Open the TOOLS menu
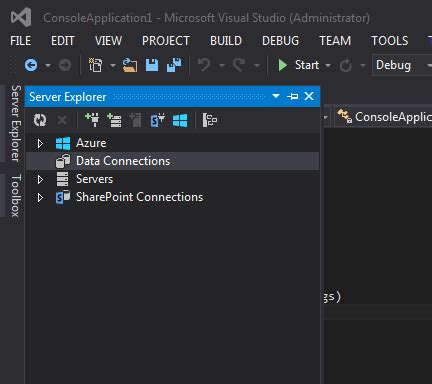This screenshot has width=432, height=384. tap(390, 41)
